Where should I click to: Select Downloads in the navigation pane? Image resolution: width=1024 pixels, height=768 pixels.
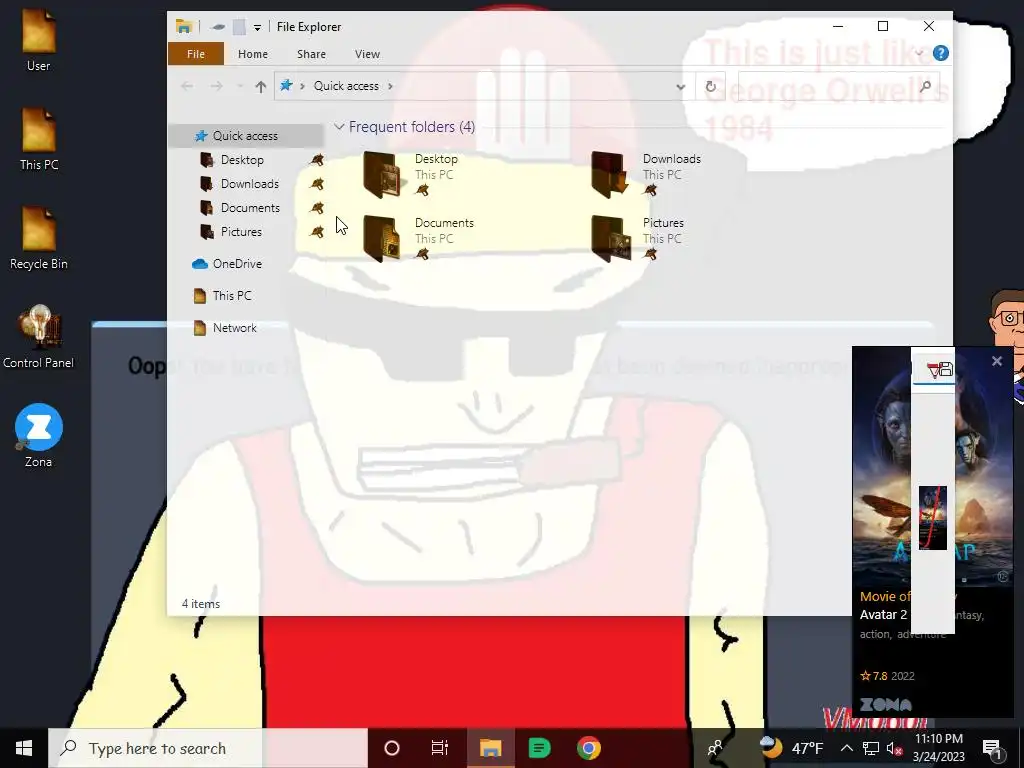tap(249, 184)
